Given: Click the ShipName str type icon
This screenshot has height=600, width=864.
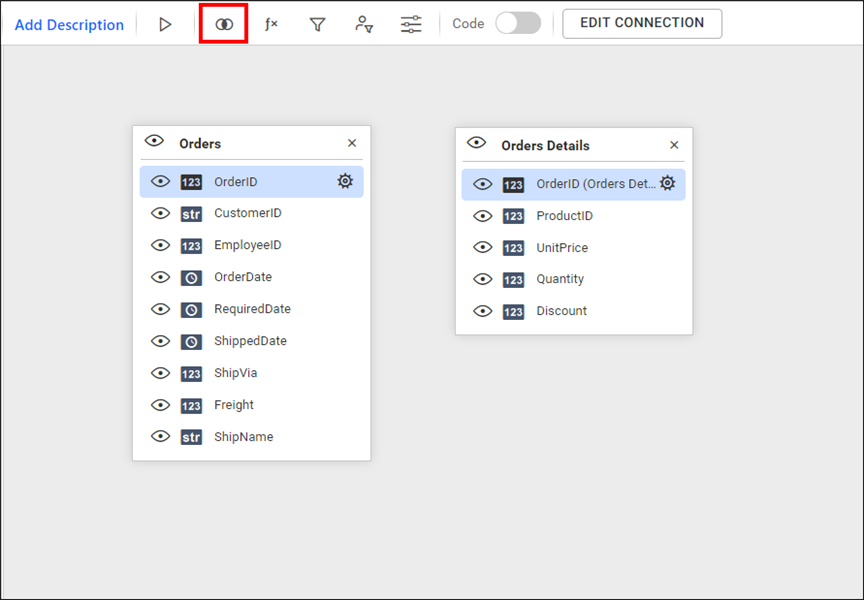Looking at the screenshot, I should click(x=191, y=437).
